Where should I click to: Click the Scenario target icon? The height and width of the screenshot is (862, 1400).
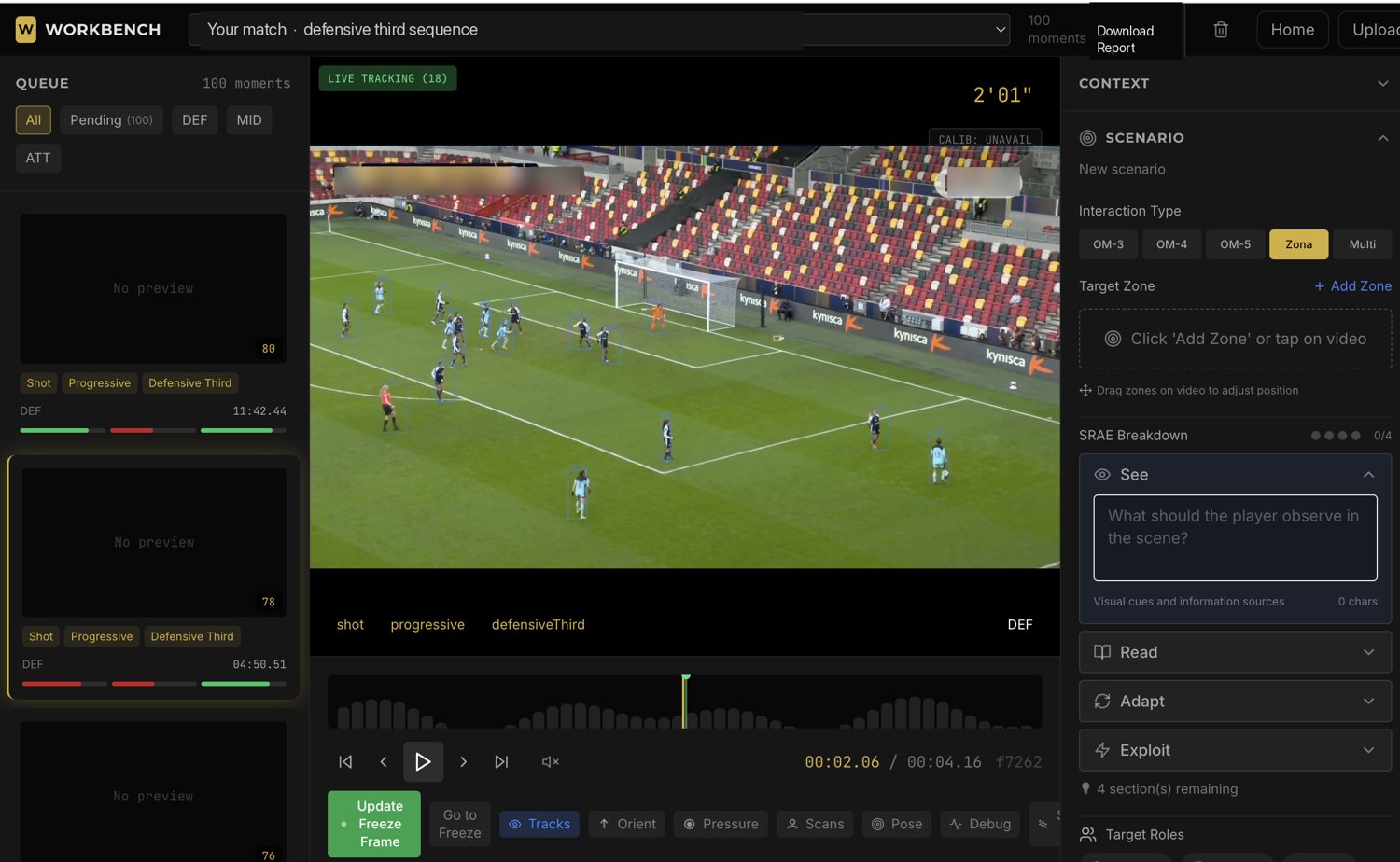point(1087,138)
